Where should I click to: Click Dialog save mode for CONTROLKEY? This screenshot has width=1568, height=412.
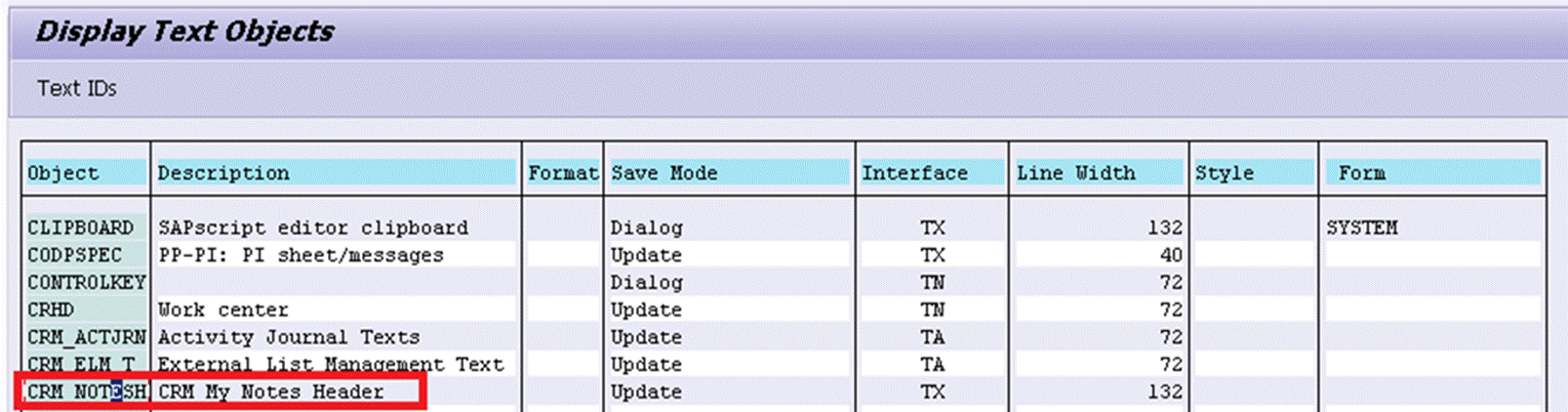tap(646, 282)
